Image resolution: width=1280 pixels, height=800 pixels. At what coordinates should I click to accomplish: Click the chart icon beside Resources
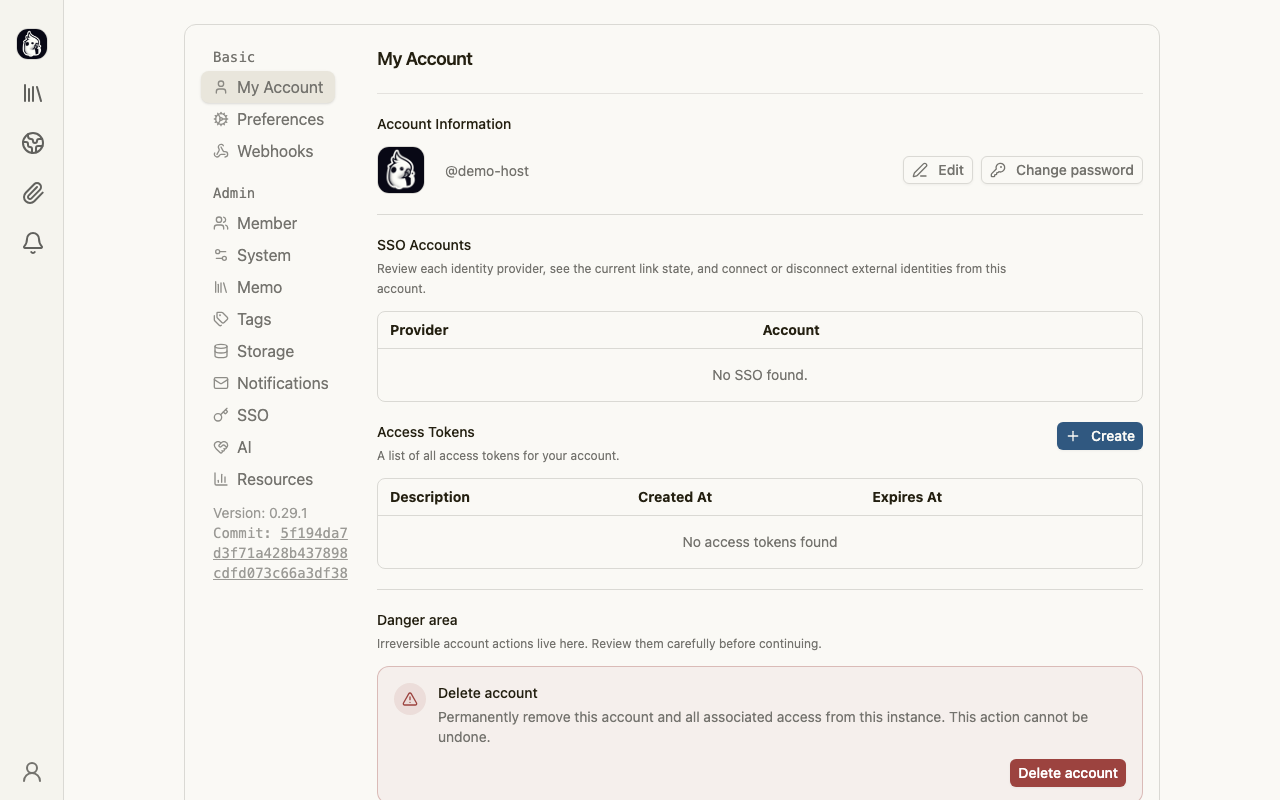point(221,479)
